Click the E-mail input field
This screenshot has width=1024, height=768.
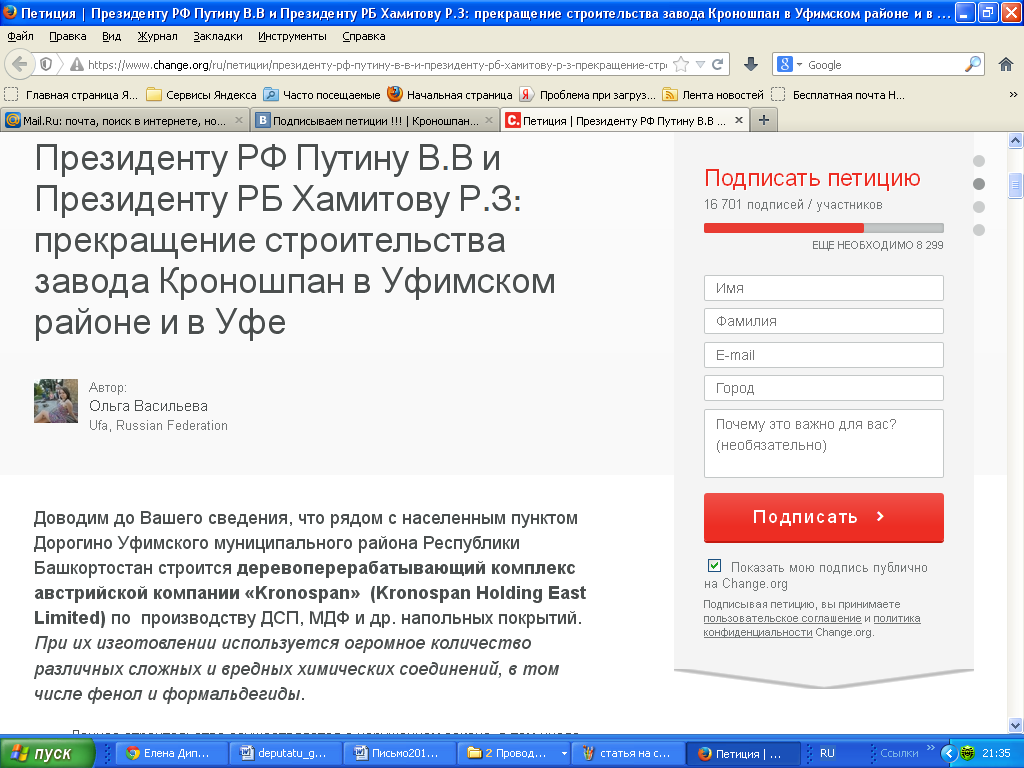[824, 355]
